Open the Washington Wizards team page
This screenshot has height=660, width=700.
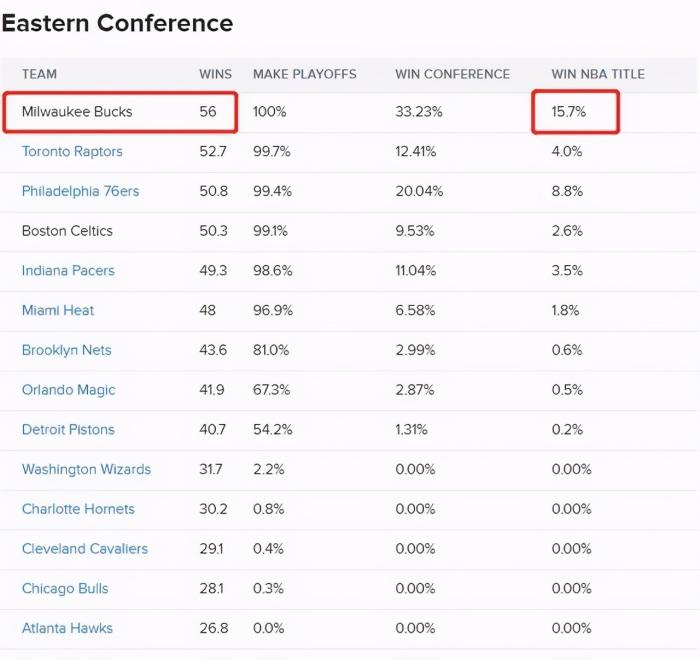click(x=86, y=469)
